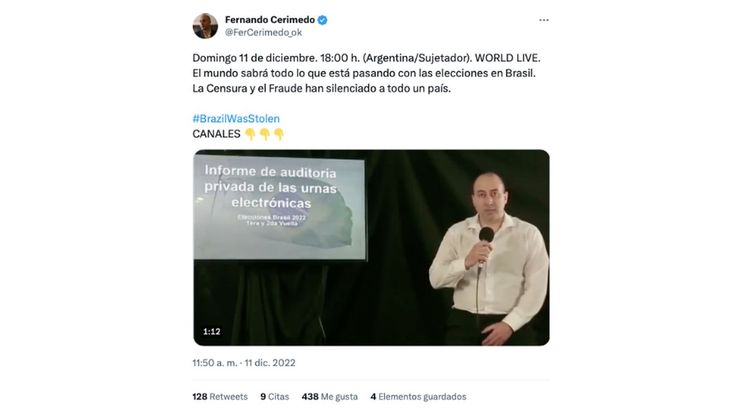Click the first pointing-down emoji
Image resolution: width=730 pixels, height=411 pixels.
pos(250,135)
